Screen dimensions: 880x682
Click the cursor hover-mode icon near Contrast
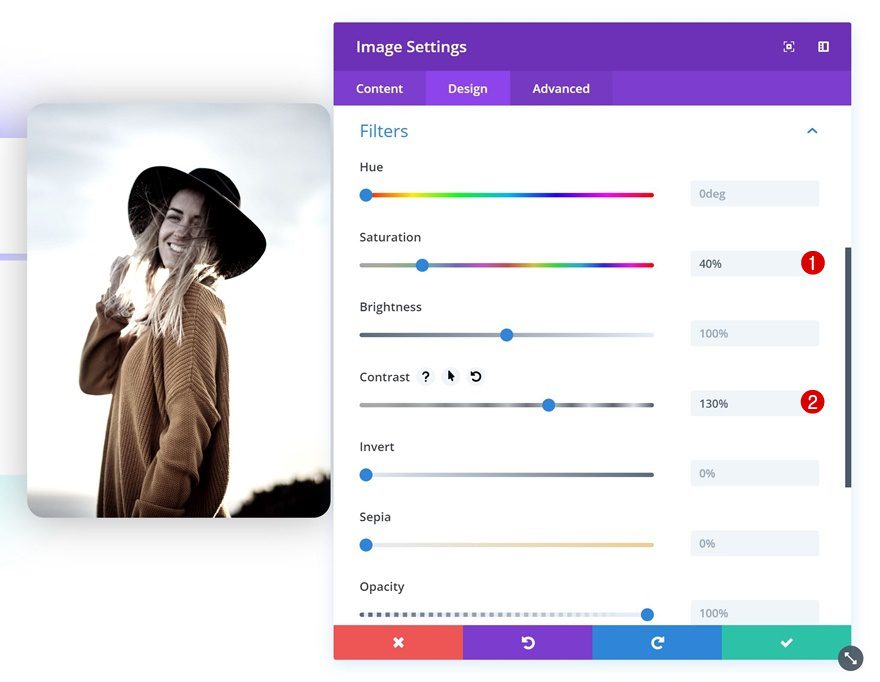click(450, 376)
